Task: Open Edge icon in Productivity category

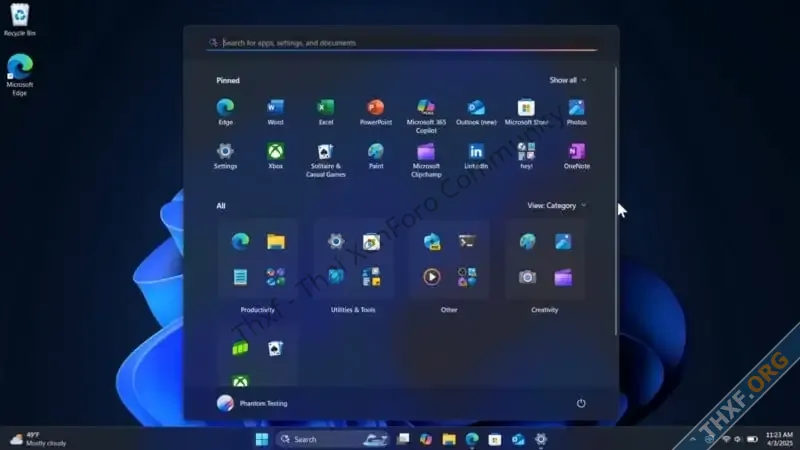Action: coord(240,241)
